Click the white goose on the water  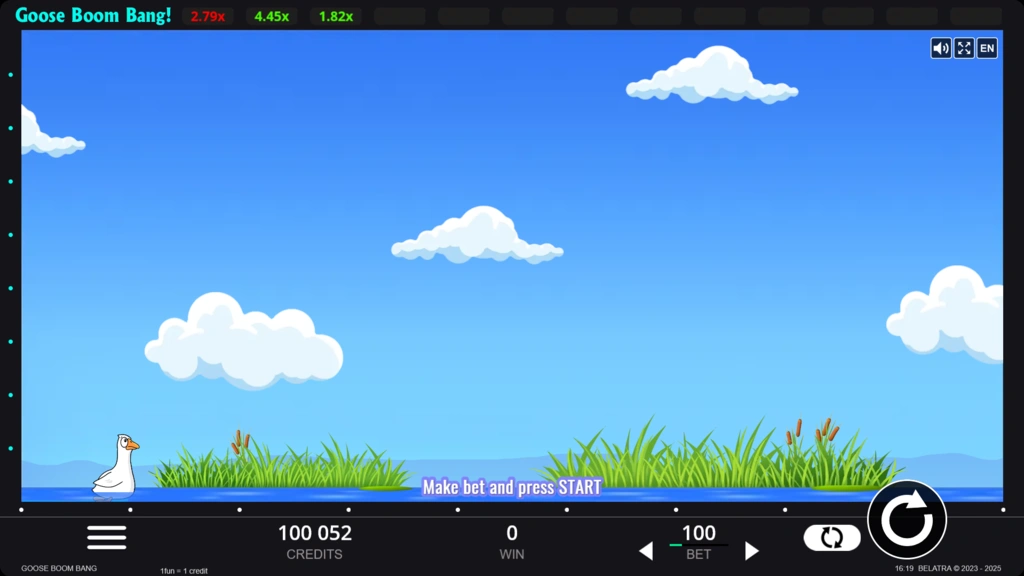(x=117, y=466)
